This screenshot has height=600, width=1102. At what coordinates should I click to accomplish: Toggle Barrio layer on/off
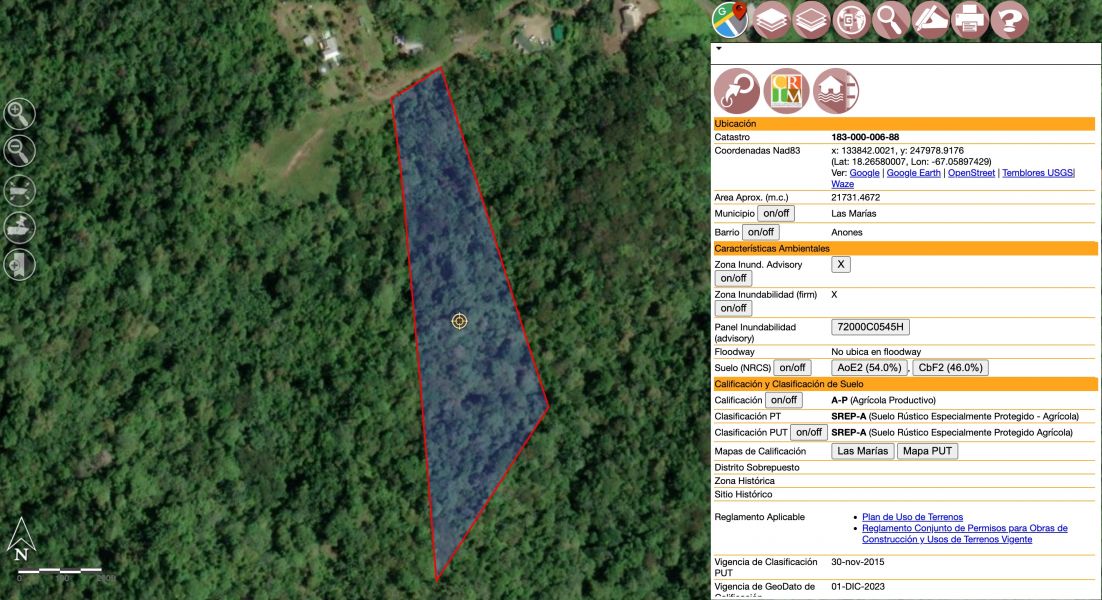(761, 232)
